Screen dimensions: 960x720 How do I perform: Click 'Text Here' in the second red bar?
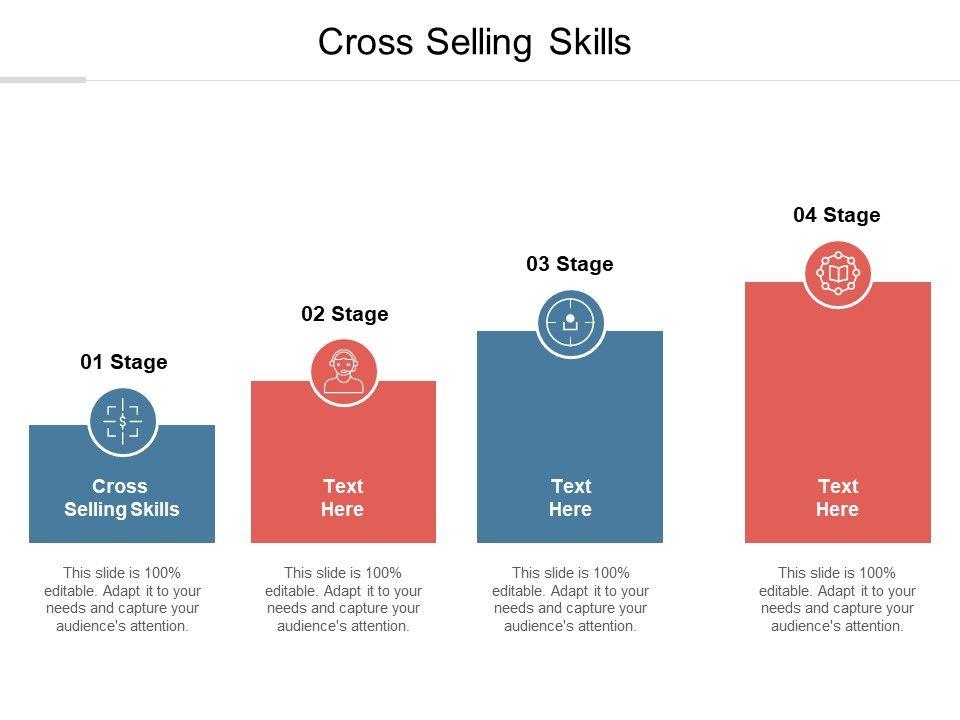click(343, 498)
